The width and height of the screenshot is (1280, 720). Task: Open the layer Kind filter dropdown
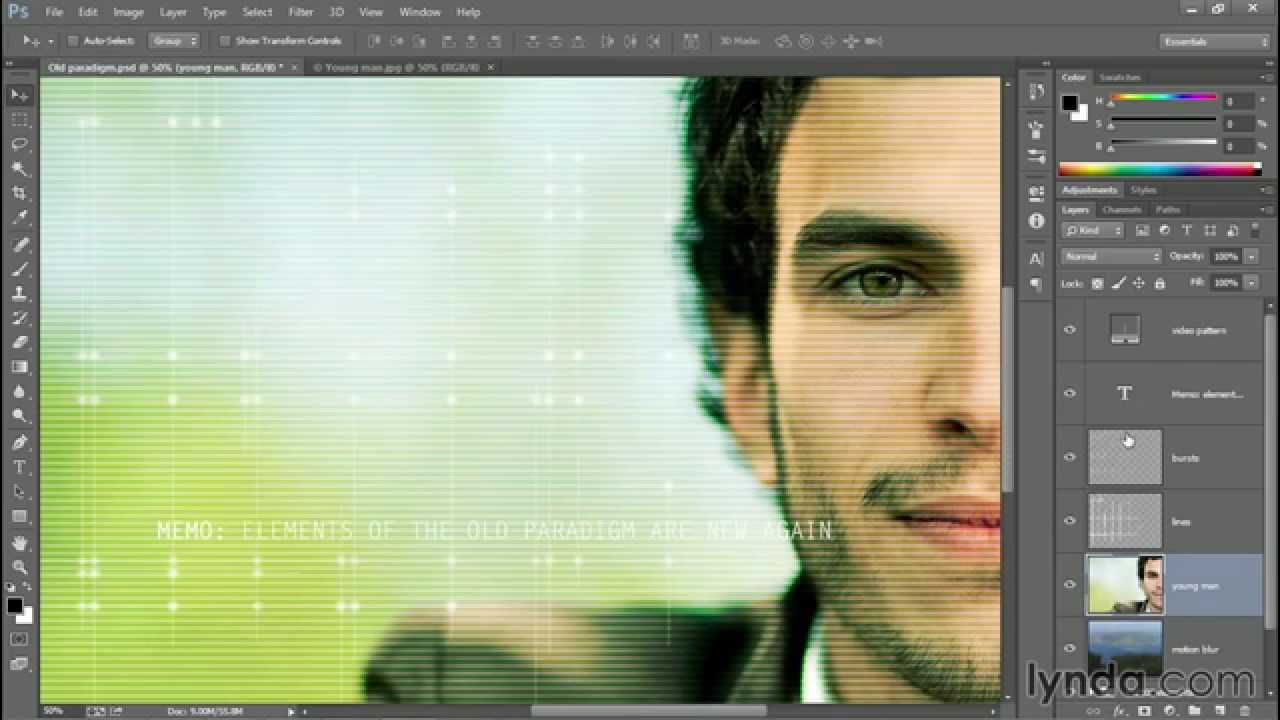pos(1093,231)
